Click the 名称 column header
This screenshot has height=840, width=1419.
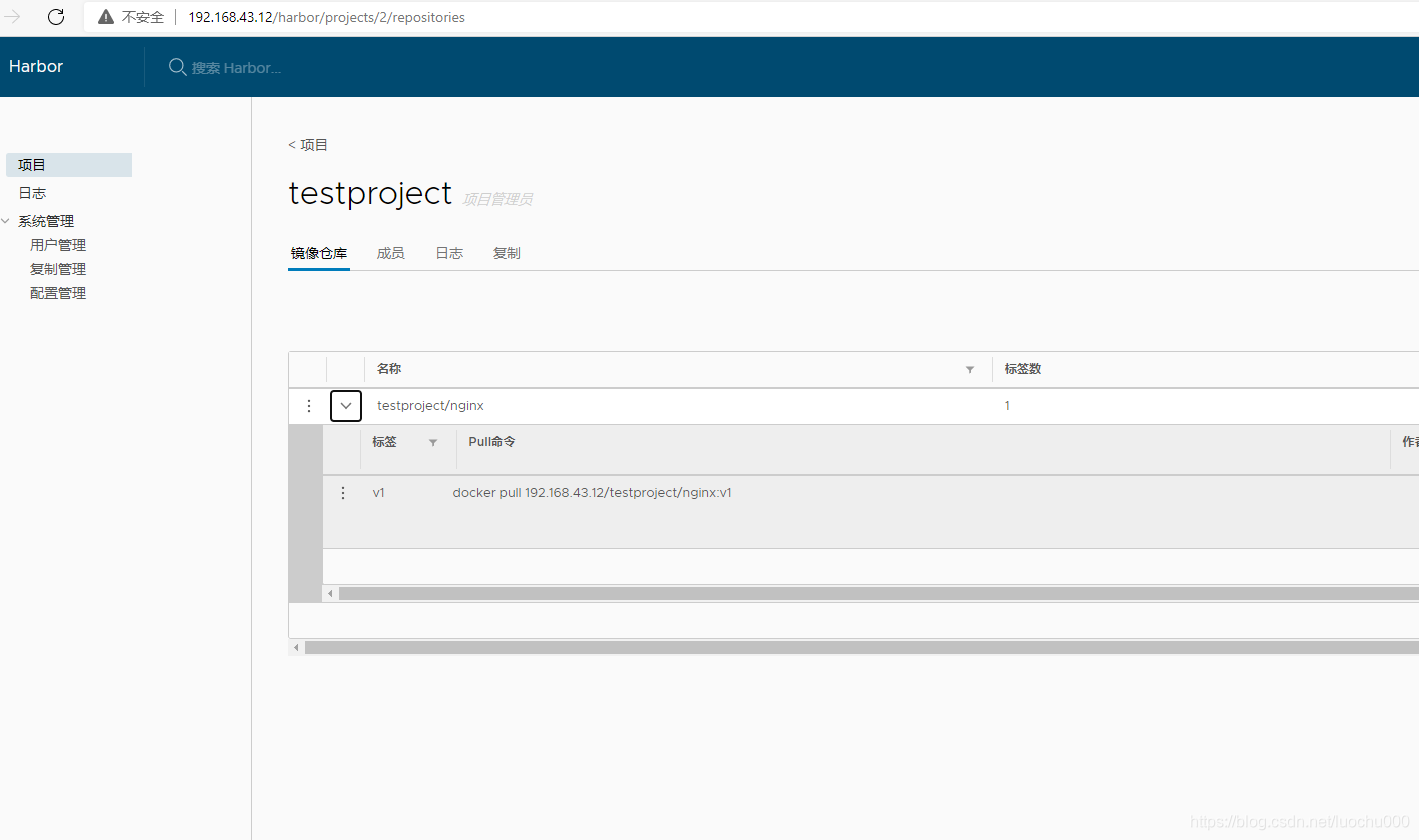coord(389,369)
